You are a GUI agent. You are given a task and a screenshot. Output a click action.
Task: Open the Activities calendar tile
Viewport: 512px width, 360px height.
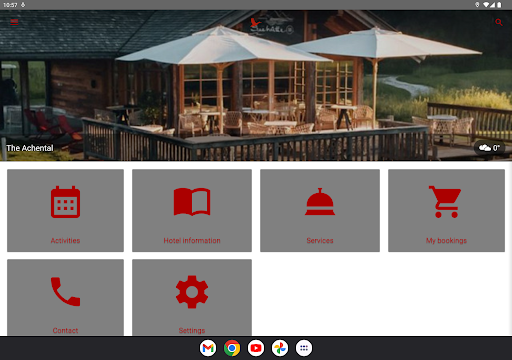pos(65,210)
